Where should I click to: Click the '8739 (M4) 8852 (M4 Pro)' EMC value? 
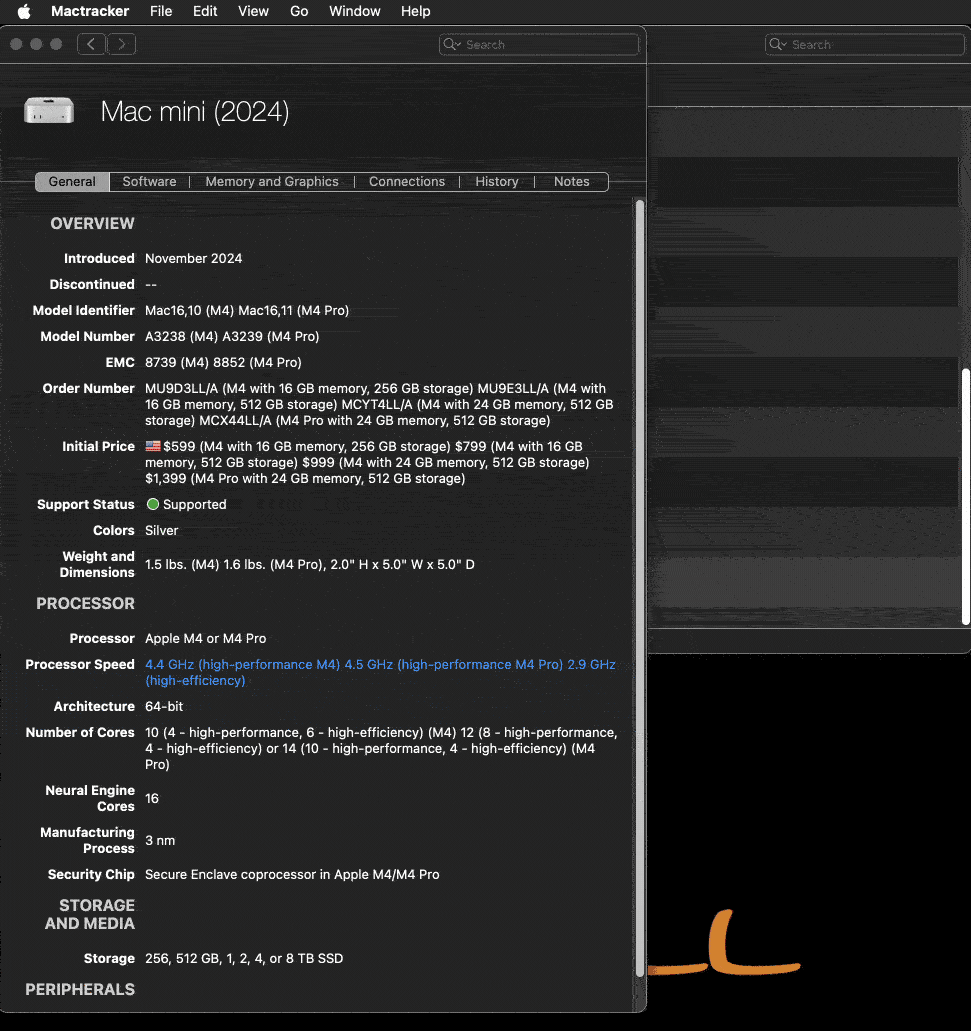pyautogui.click(x=223, y=362)
